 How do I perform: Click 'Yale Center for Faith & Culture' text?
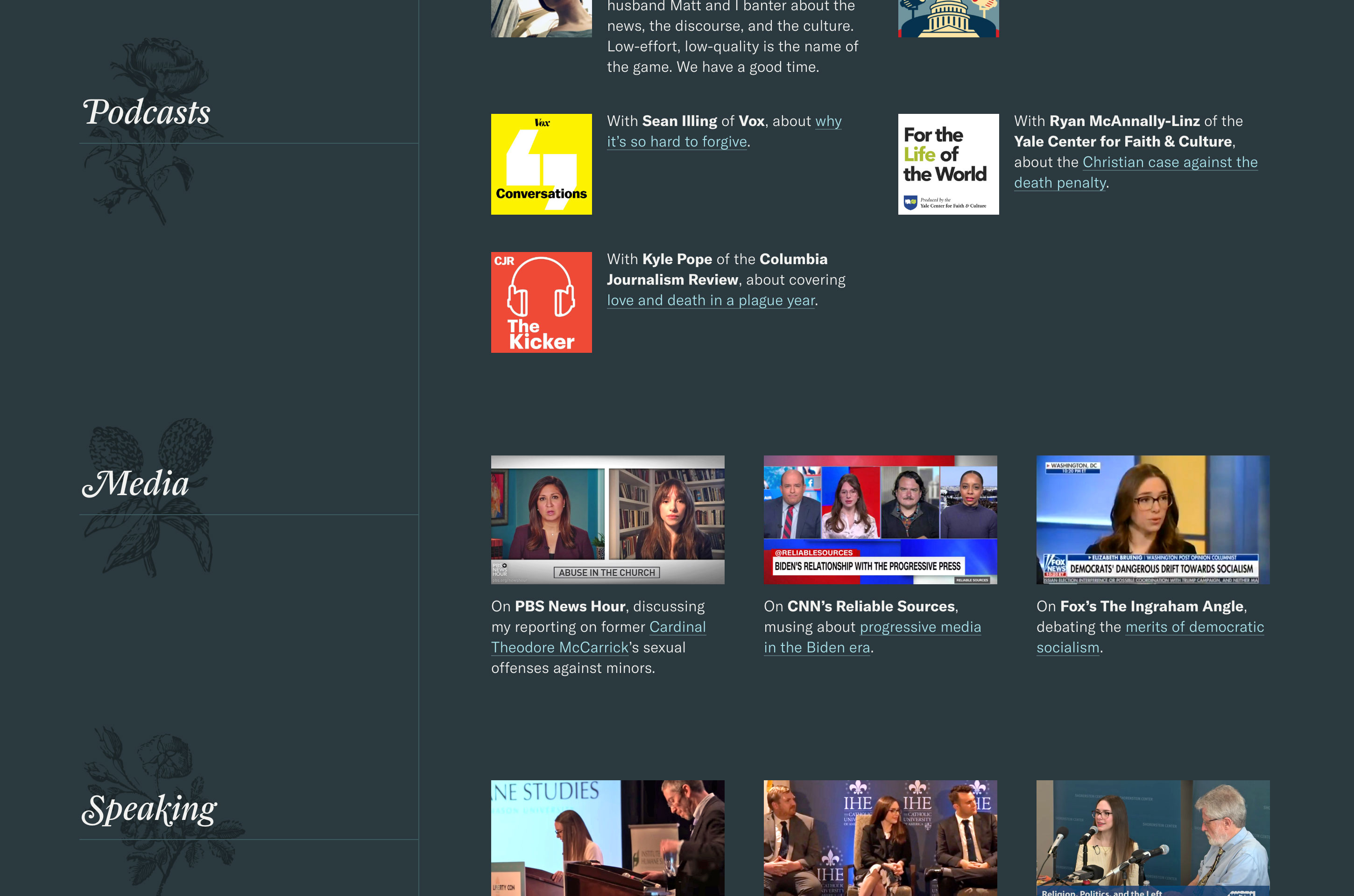click(x=1122, y=142)
